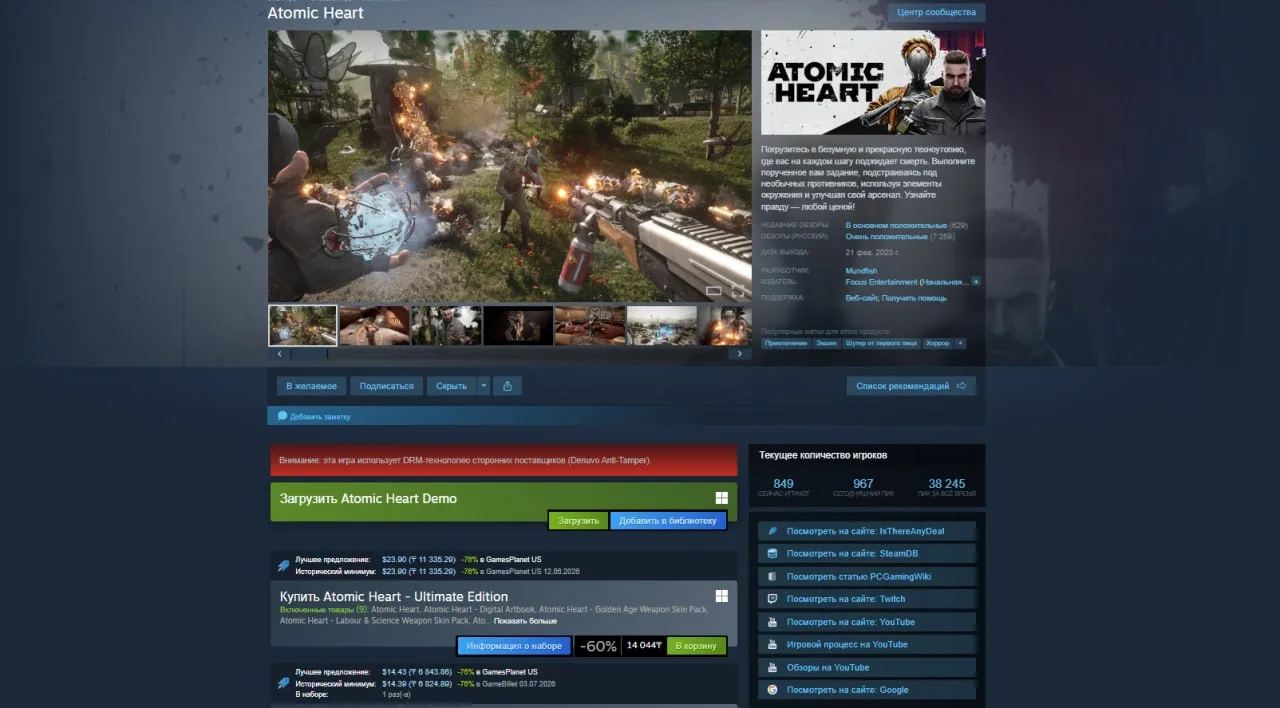Open the dropdown arrow next to 'Скрыть'
The height and width of the screenshot is (708, 1280).
click(x=484, y=386)
